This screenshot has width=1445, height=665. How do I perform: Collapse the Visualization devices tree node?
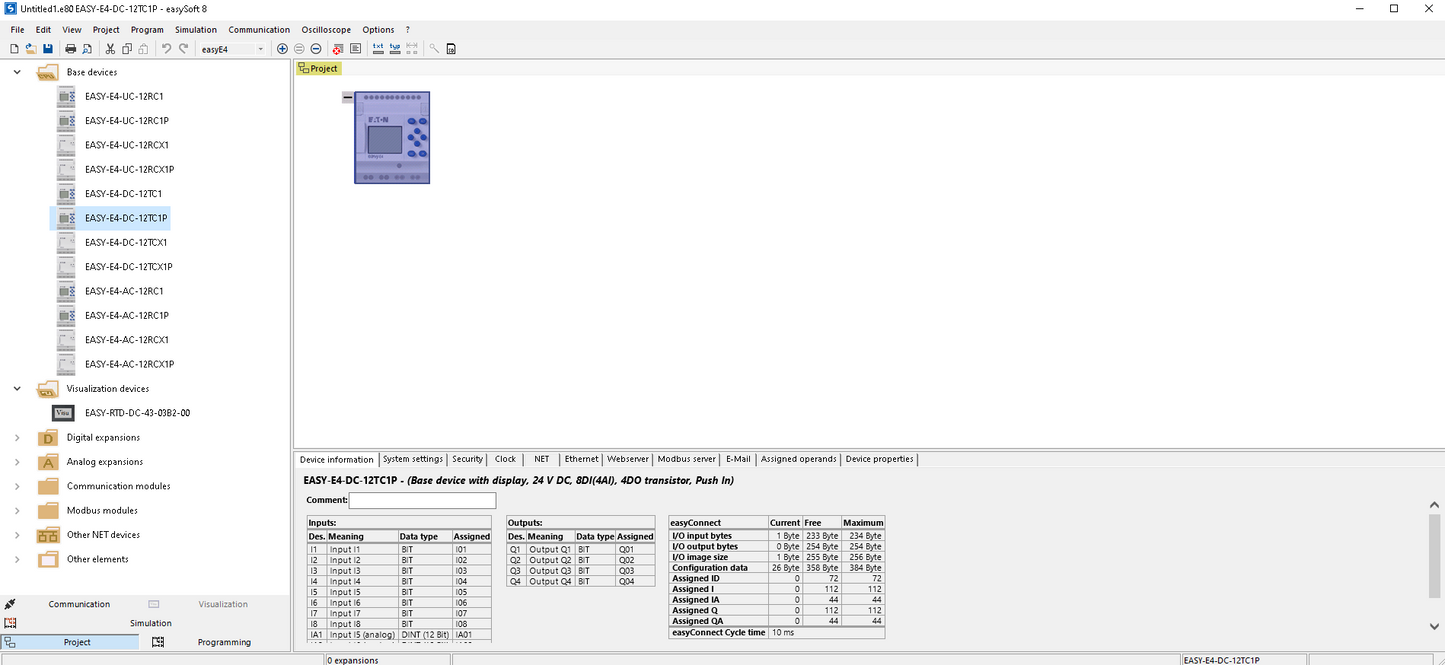pyautogui.click(x=17, y=389)
